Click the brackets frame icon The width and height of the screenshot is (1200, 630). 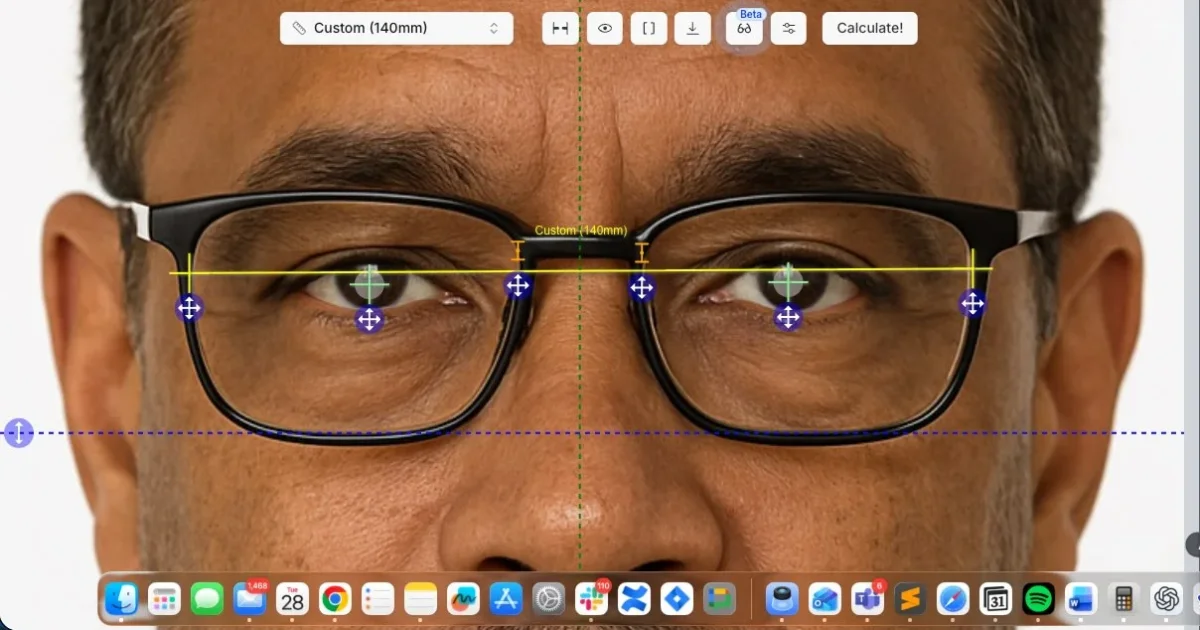(648, 28)
